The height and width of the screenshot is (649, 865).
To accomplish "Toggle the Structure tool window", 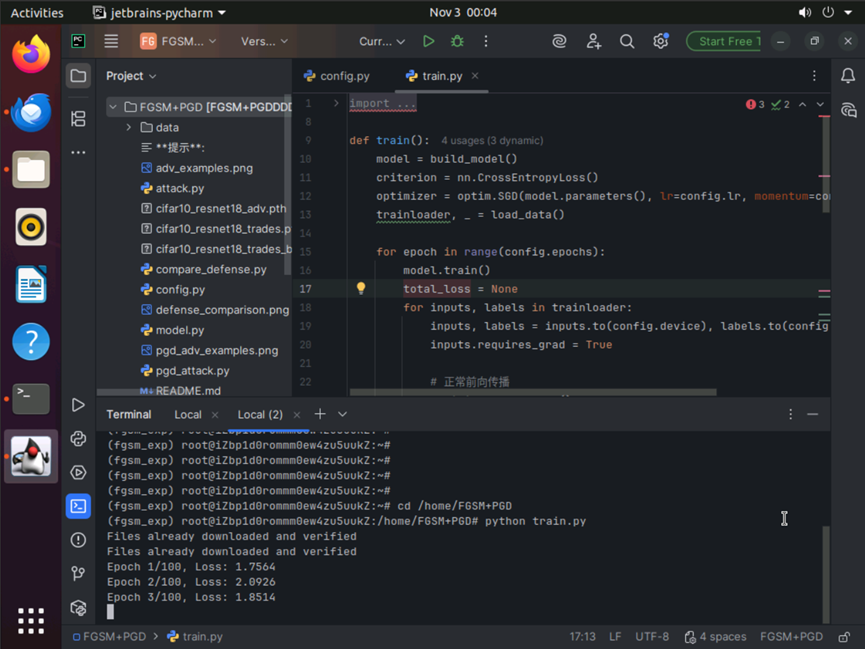I will (78, 119).
